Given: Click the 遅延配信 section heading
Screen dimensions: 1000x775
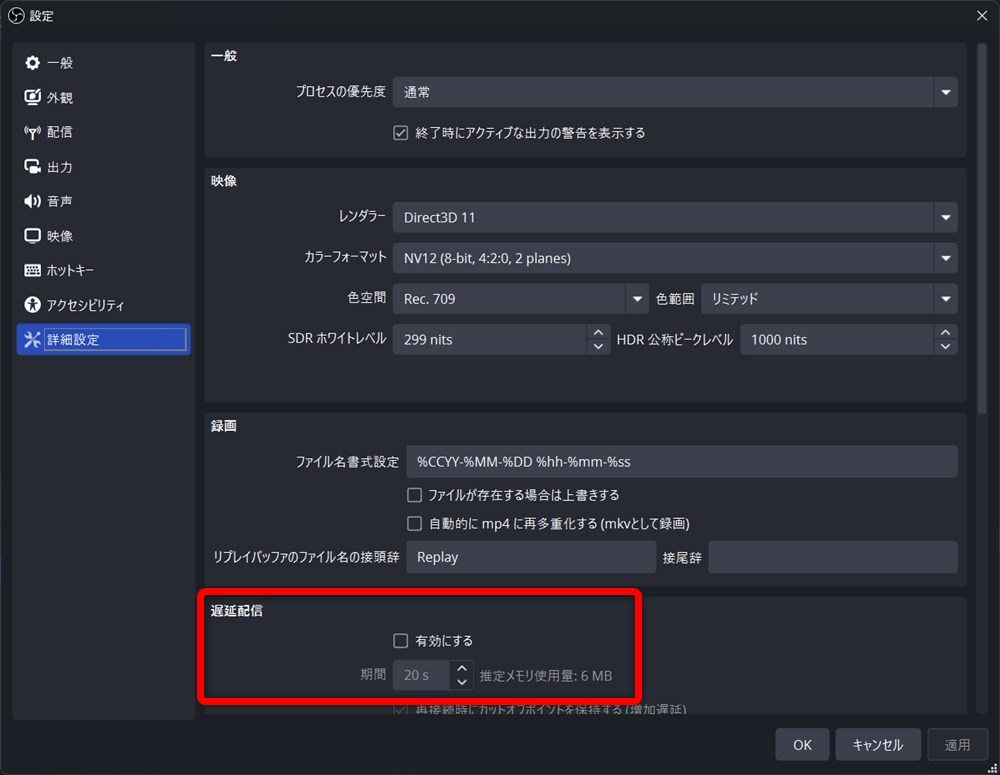Looking at the screenshot, I should (237, 610).
